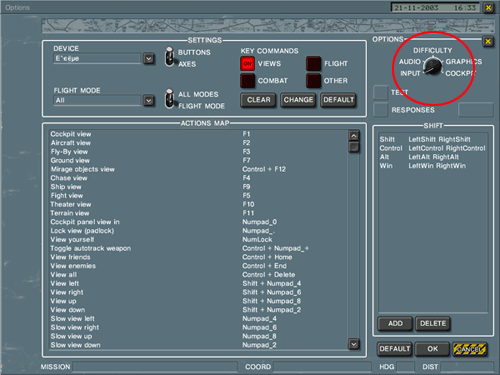The image size is (500, 375).
Task: Select the 'Aircraft view' action row
Action: 198,143
